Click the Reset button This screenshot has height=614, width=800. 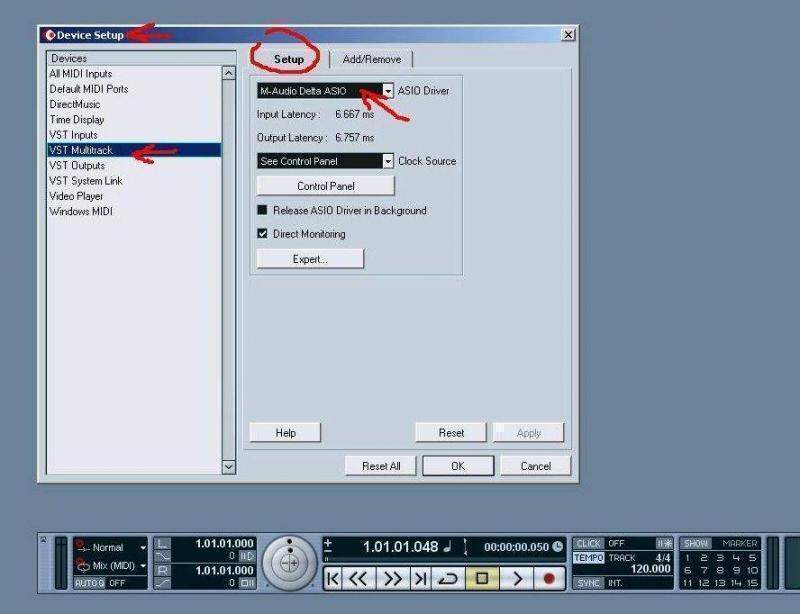451,433
